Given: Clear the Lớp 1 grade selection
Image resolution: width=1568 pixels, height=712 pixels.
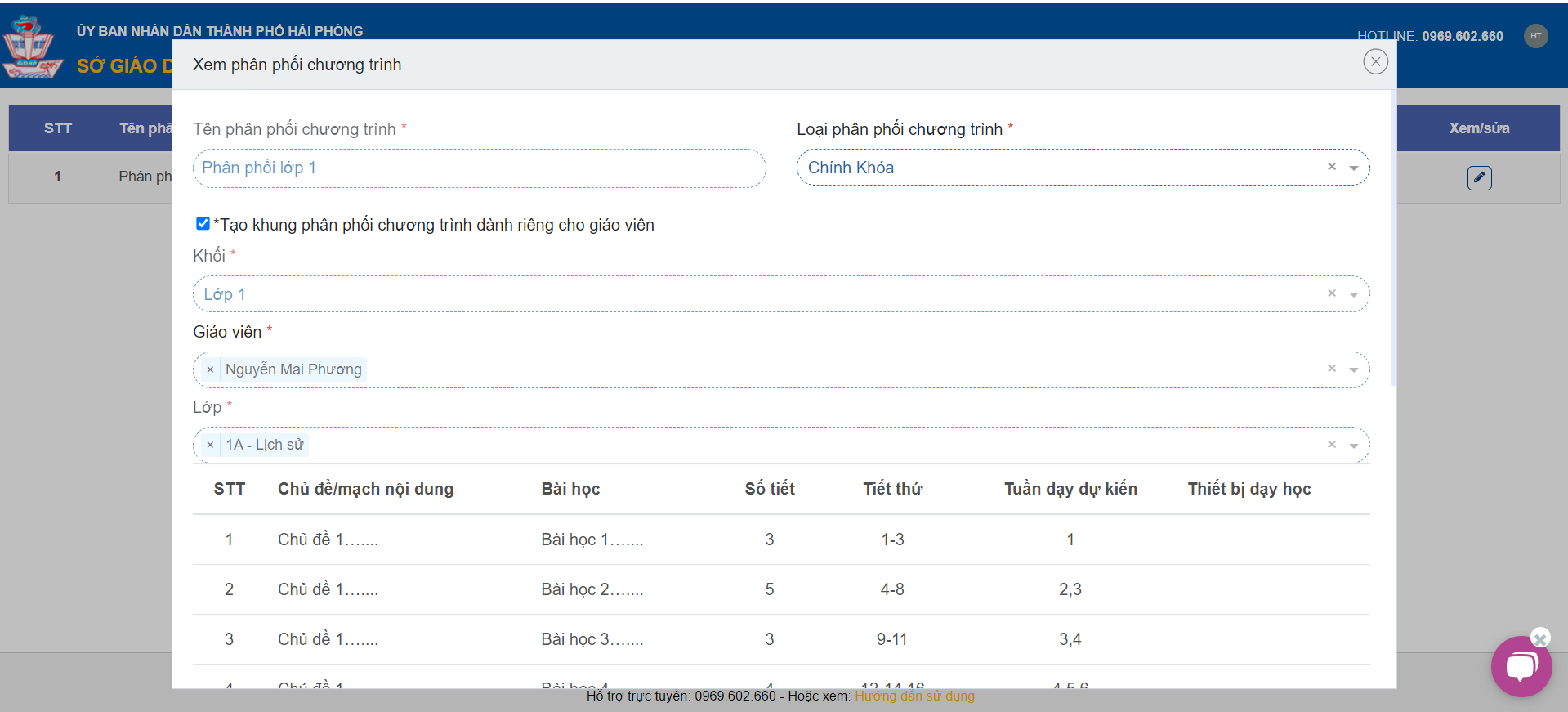Looking at the screenshot, I should pos(1331,293).
